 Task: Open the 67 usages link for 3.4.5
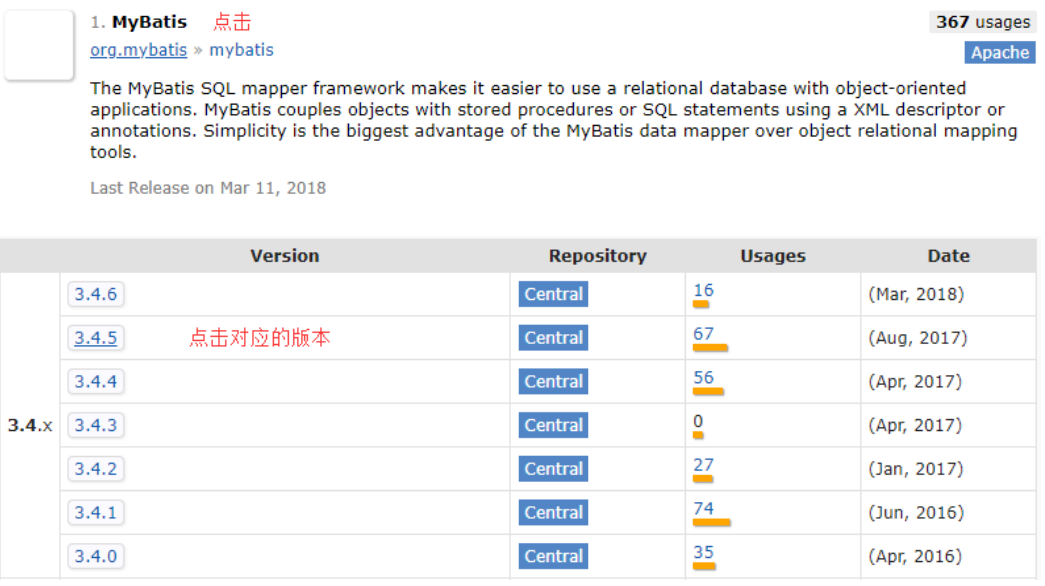tap(703, 334)
